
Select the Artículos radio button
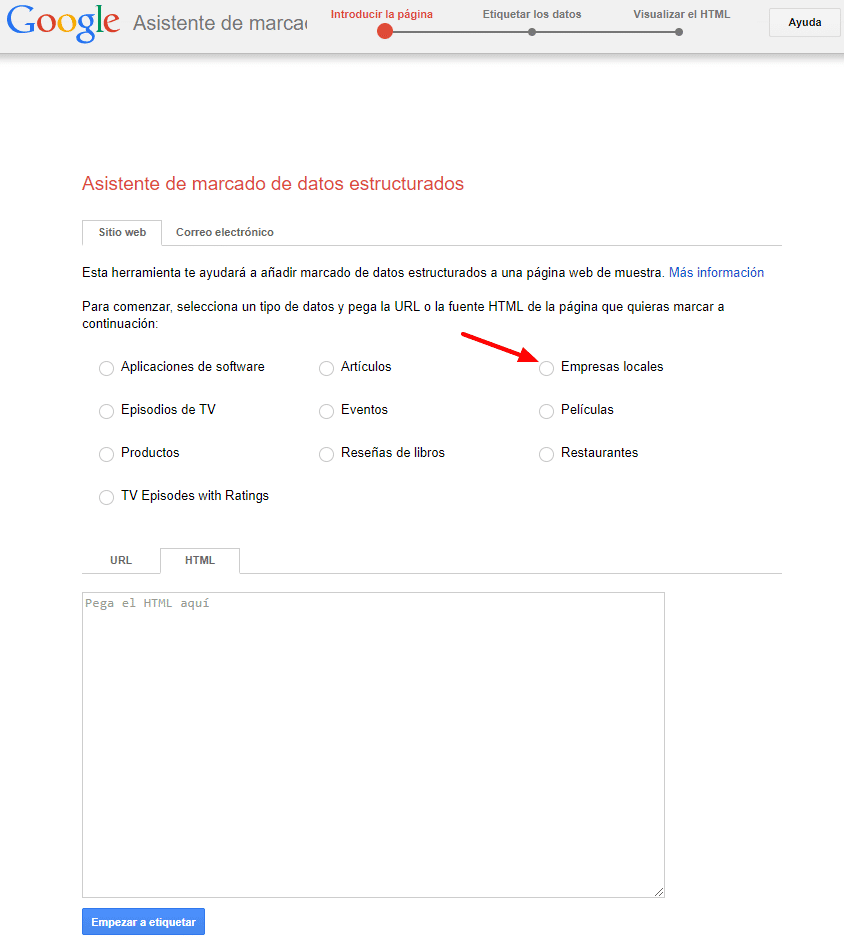[x=327, y=368]
